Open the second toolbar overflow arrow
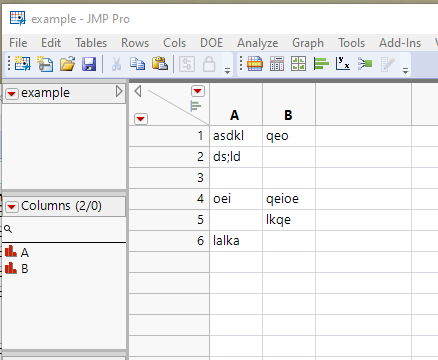 coord(405,71)
